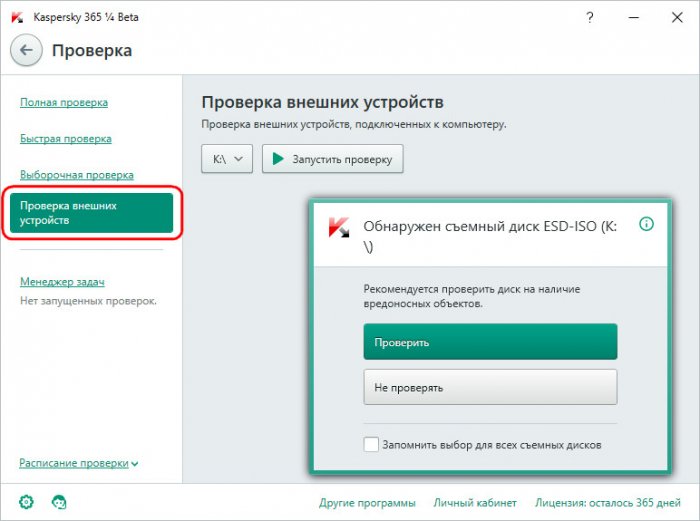Viewport: 700px width, 521px height.
Task: Click 'Обнаружен съемный диск ESD-ISO' popup title
Action: pos(490,236)
